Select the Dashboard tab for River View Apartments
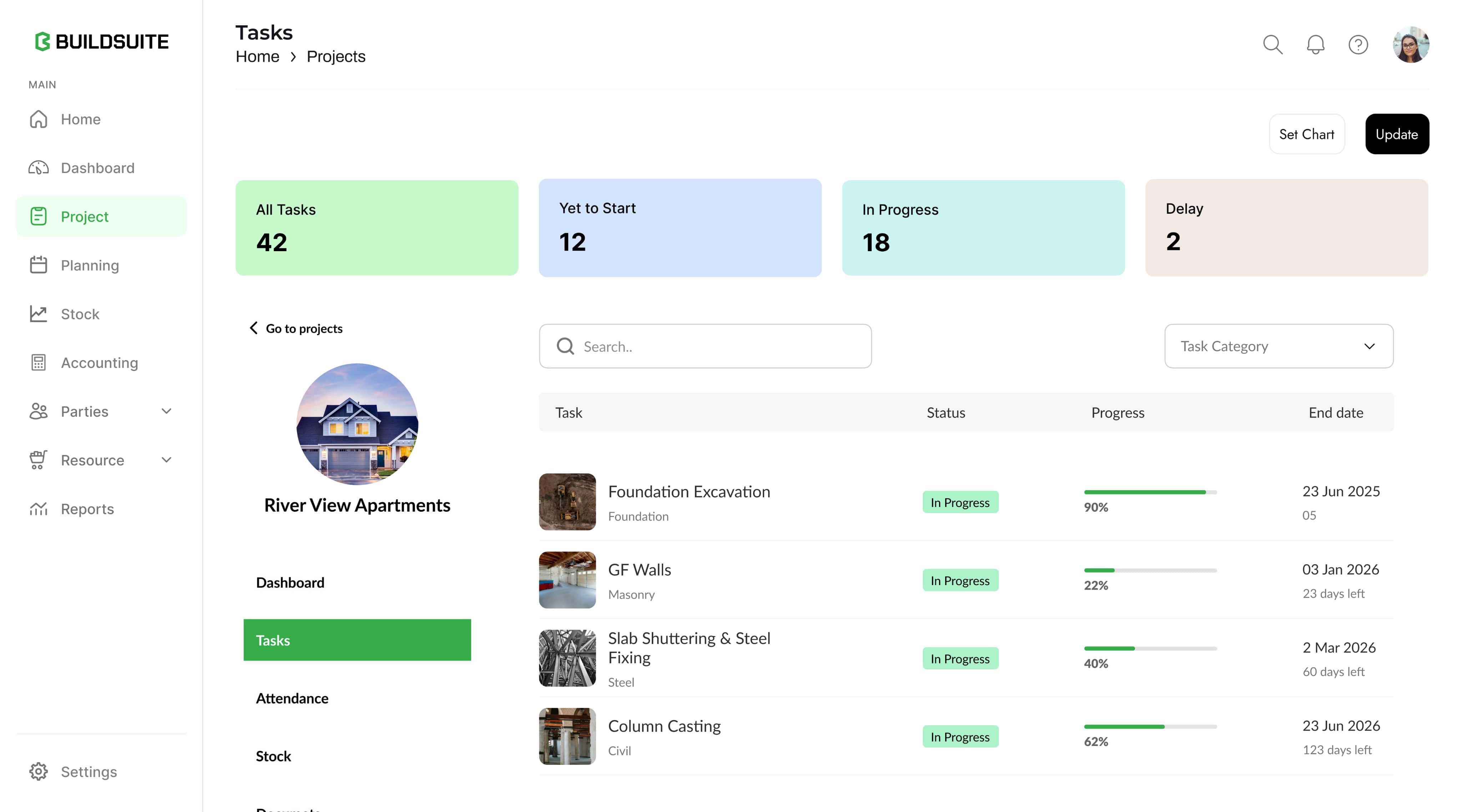 click(290, 582)
